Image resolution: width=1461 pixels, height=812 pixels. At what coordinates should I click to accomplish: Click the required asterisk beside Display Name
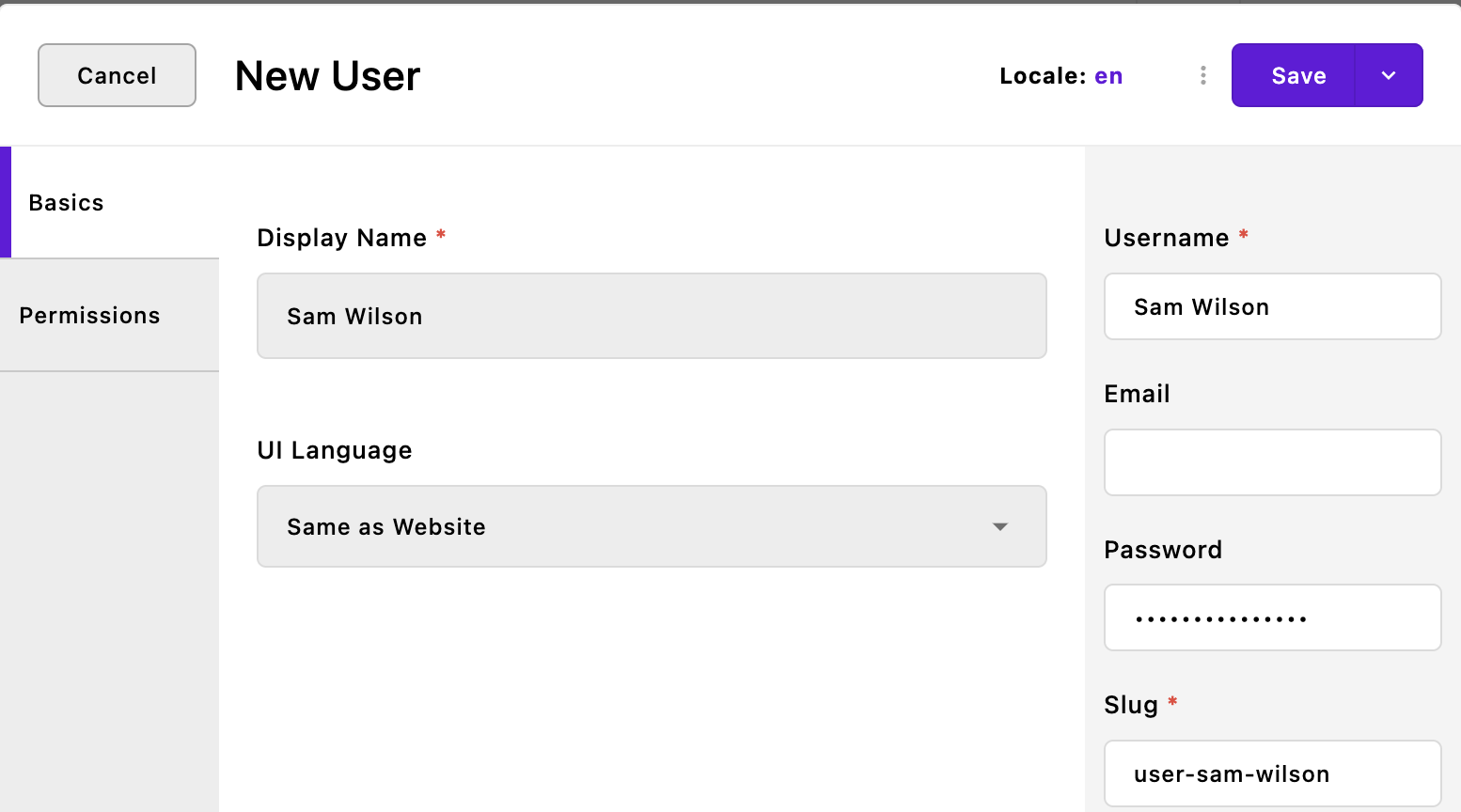point(441,236)
